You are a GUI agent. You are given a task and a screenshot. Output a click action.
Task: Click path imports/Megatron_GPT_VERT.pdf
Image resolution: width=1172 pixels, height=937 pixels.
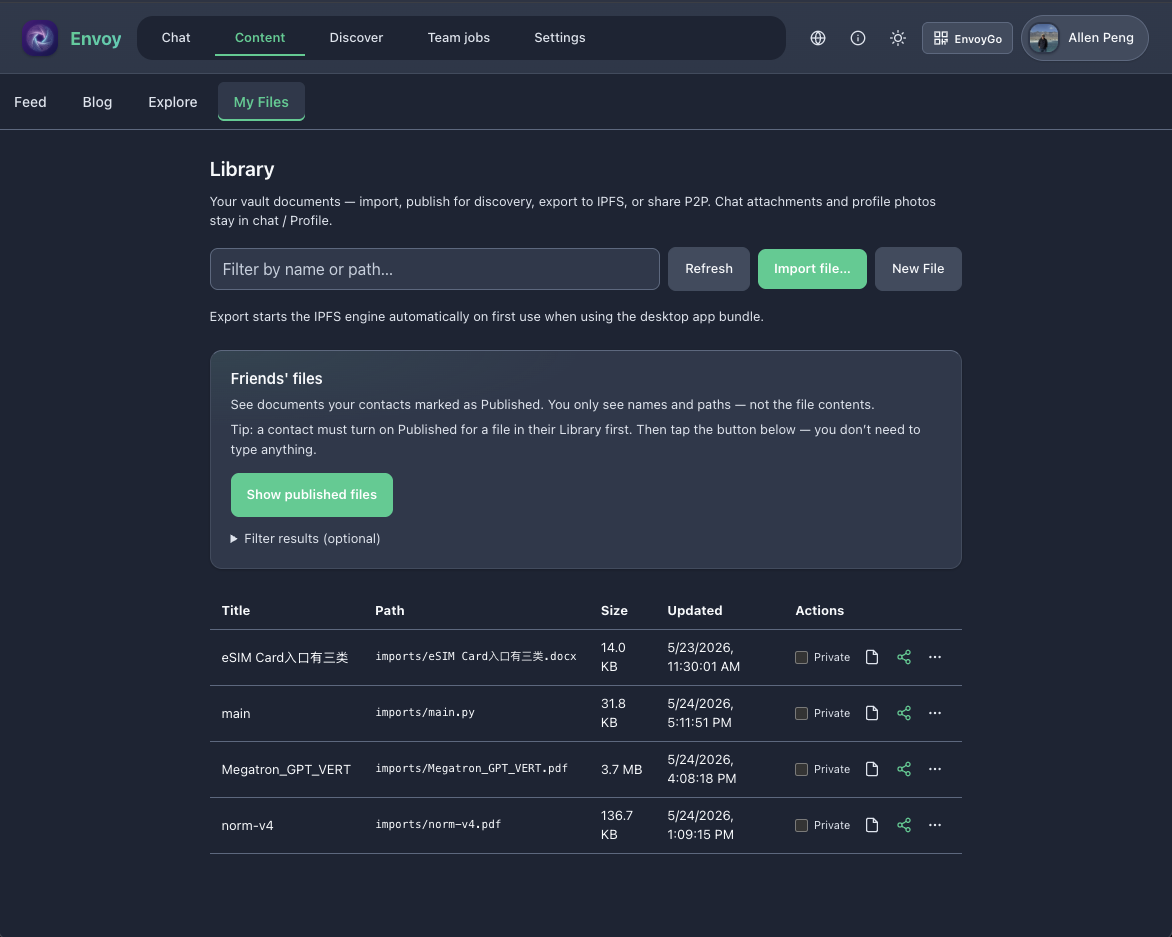tap(471, 769)
